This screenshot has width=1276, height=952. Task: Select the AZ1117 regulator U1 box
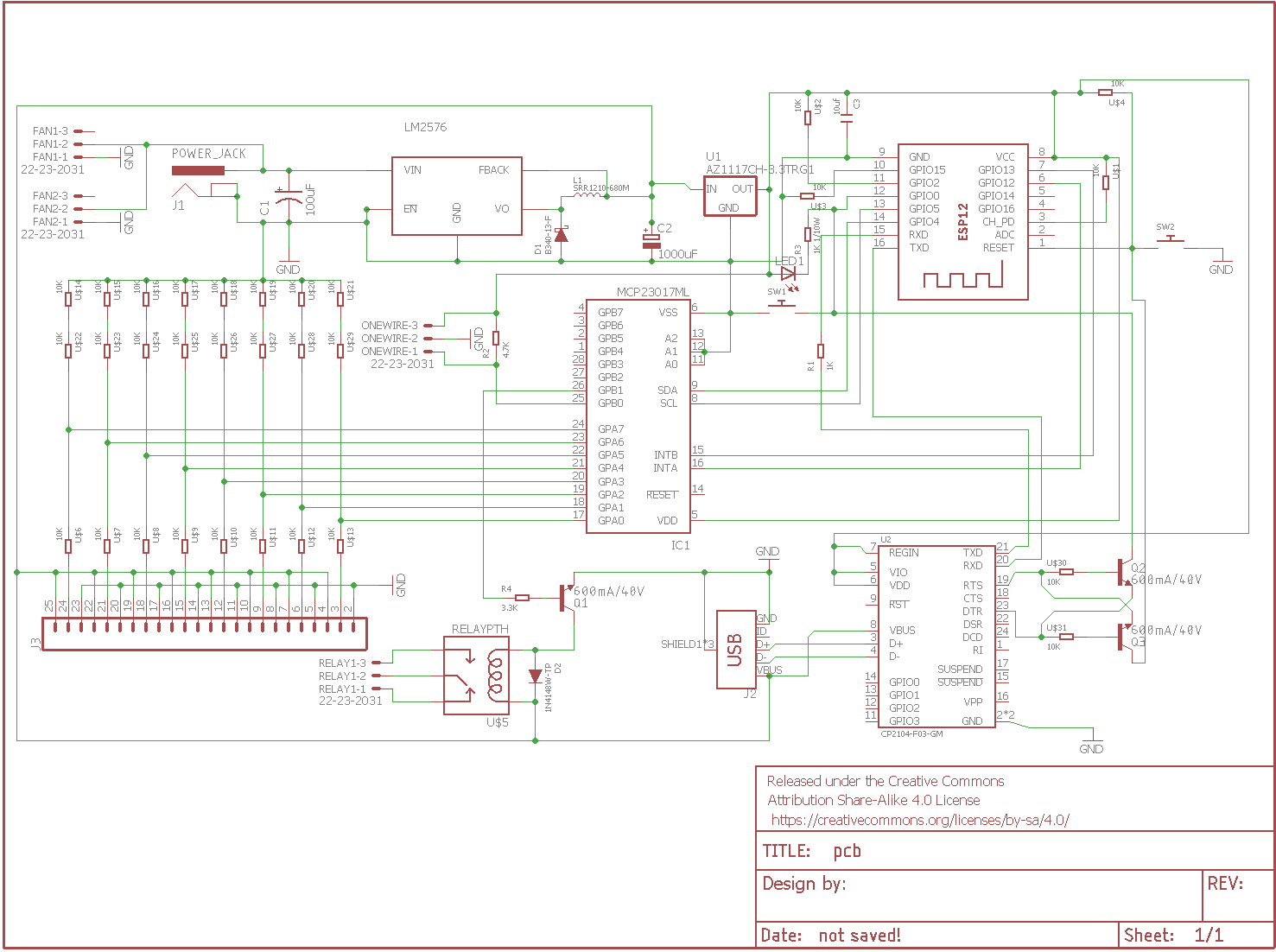pyautogui.click(x=730, y=195)
